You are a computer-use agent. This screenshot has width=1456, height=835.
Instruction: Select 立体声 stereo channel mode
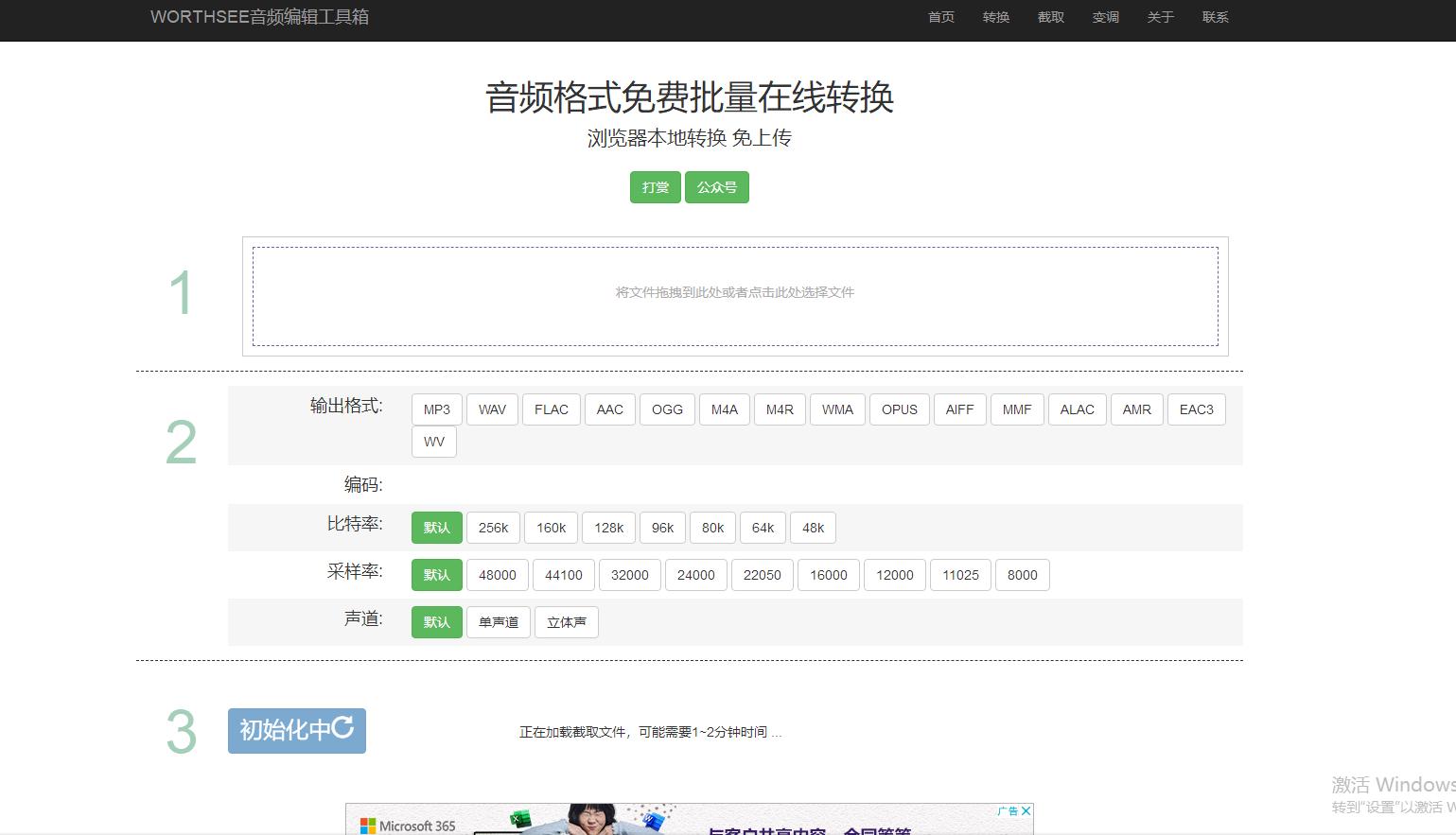pyautogui.click(x=566, y=622)
